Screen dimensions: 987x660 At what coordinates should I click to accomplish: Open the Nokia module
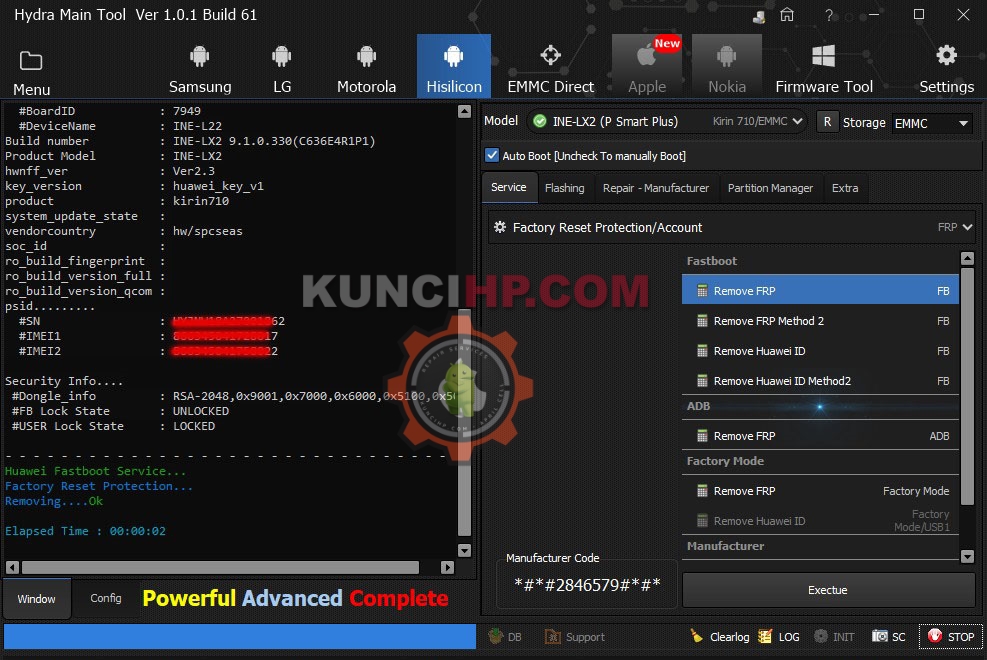[727, 67]
